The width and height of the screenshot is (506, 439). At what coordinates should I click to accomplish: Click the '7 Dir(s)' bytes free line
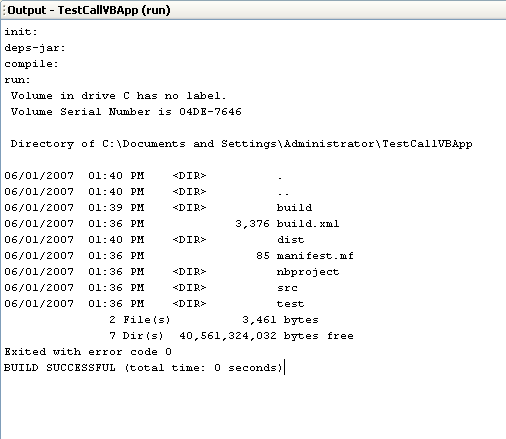point(231,336)
